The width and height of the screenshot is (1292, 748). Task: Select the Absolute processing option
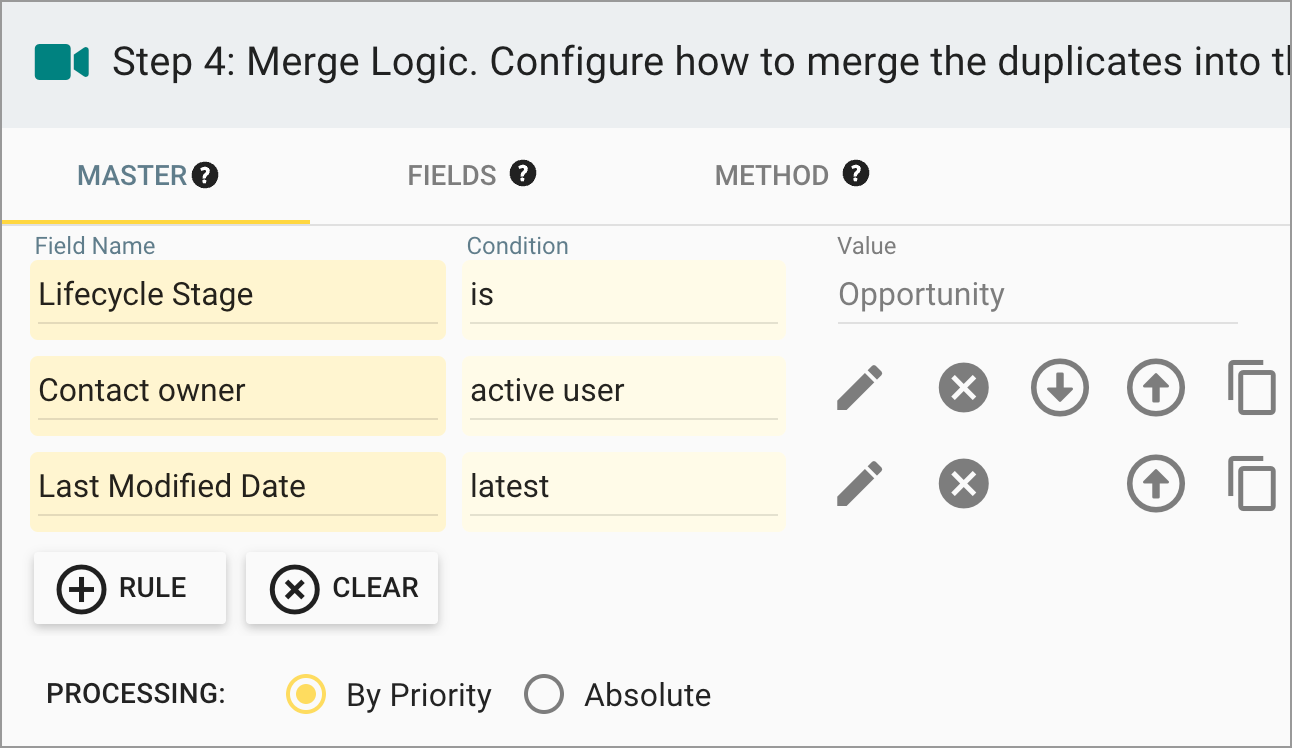pos(544,694)
